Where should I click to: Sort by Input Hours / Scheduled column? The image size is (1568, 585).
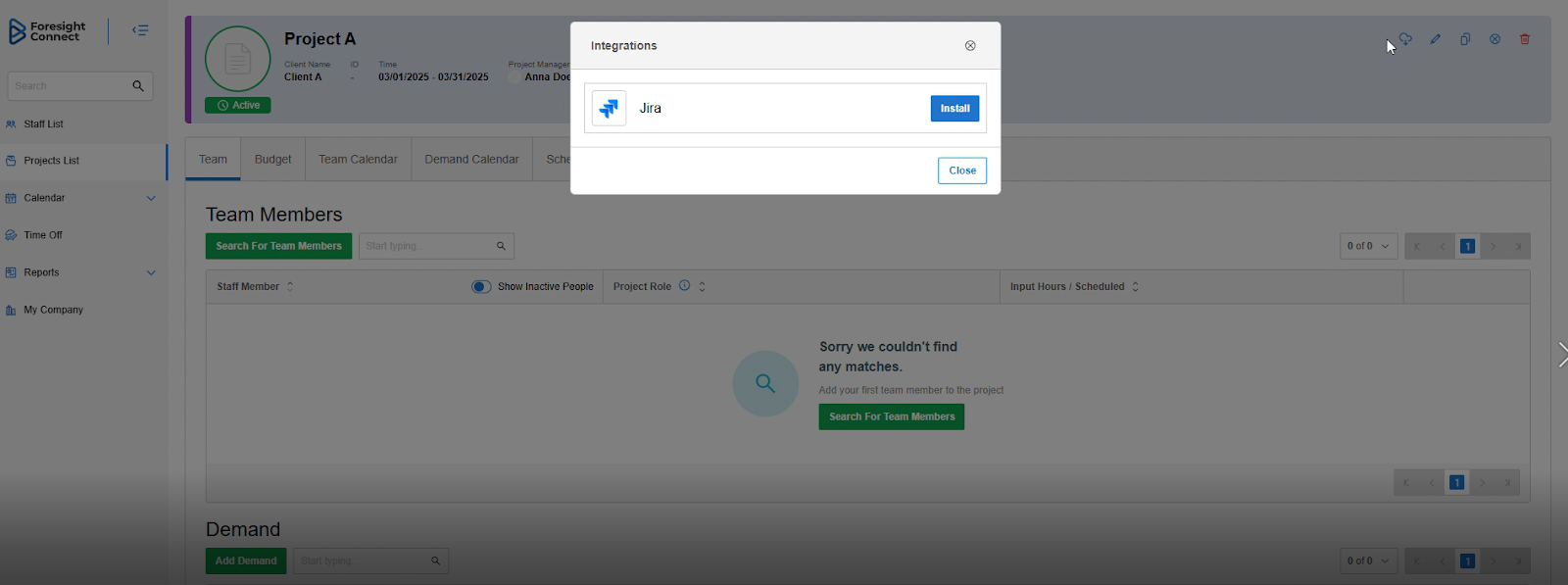coord(1135,287)
